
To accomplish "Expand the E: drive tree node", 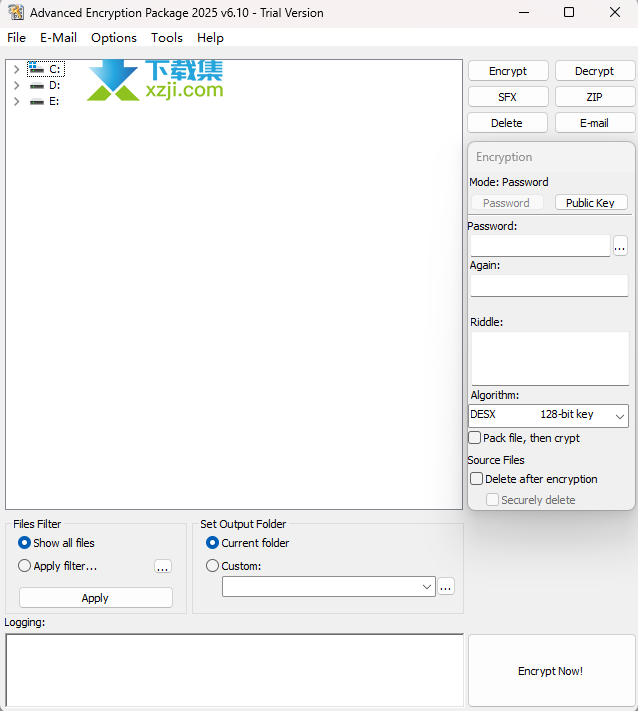I will coord(16,102).
